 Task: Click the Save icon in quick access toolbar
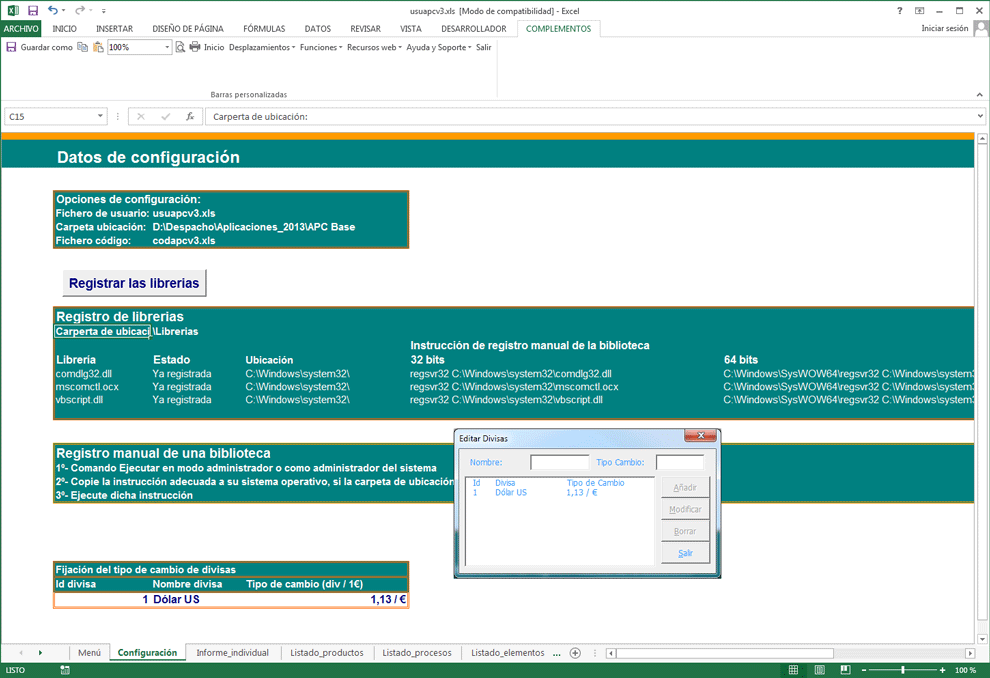pyautogui.click(x=33, y=11)
